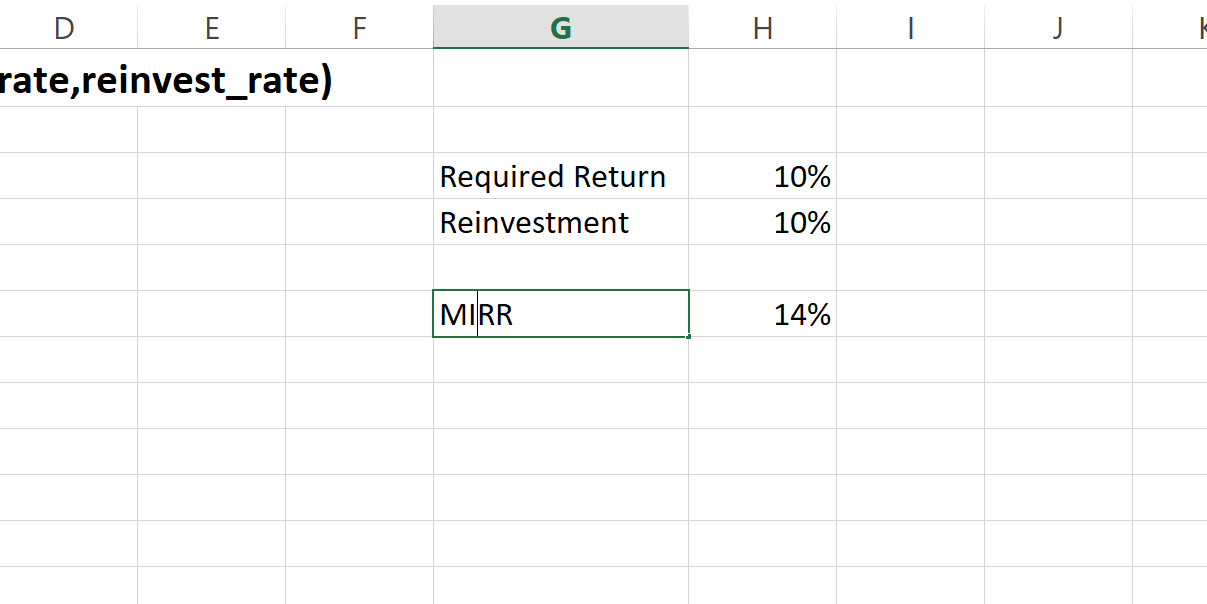
Task: Select the column J header
Action: point(1057,27)
